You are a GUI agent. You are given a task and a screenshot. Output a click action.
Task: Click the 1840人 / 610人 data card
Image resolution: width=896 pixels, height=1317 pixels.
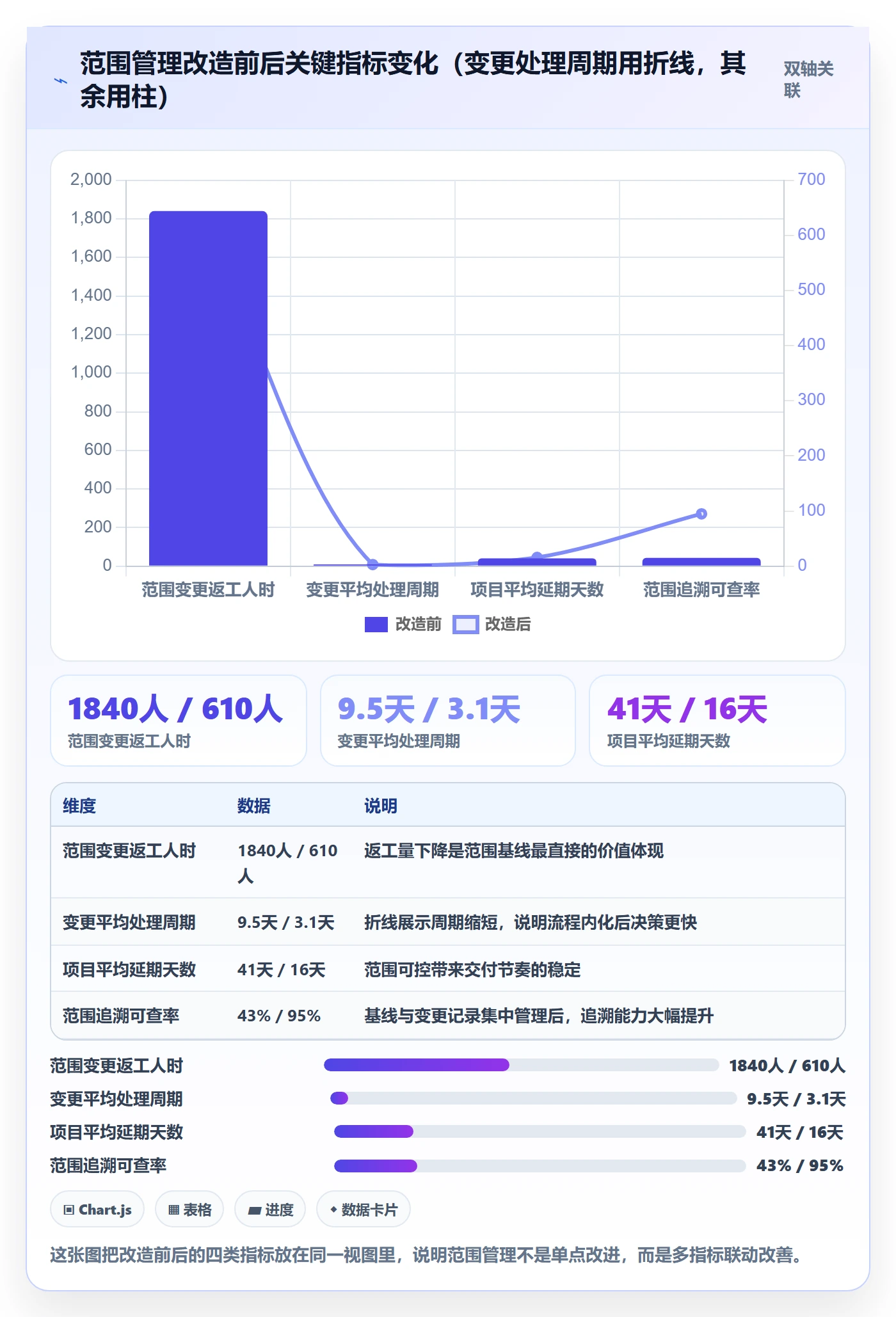[x=179, y=721]
